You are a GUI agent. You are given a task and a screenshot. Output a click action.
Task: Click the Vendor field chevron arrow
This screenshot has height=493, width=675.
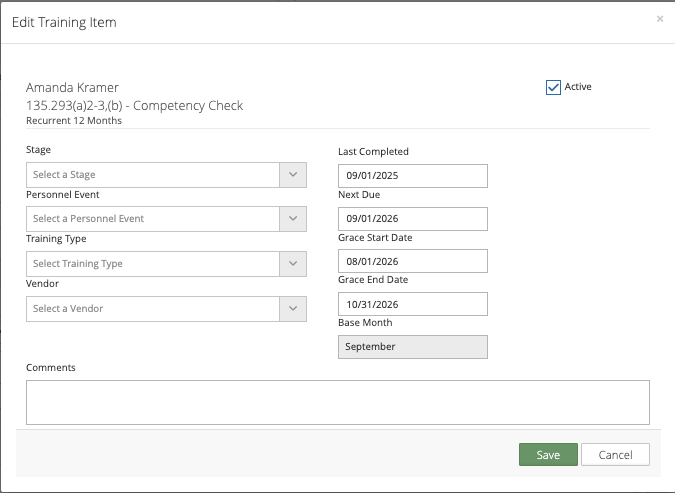tap(293, 309)
